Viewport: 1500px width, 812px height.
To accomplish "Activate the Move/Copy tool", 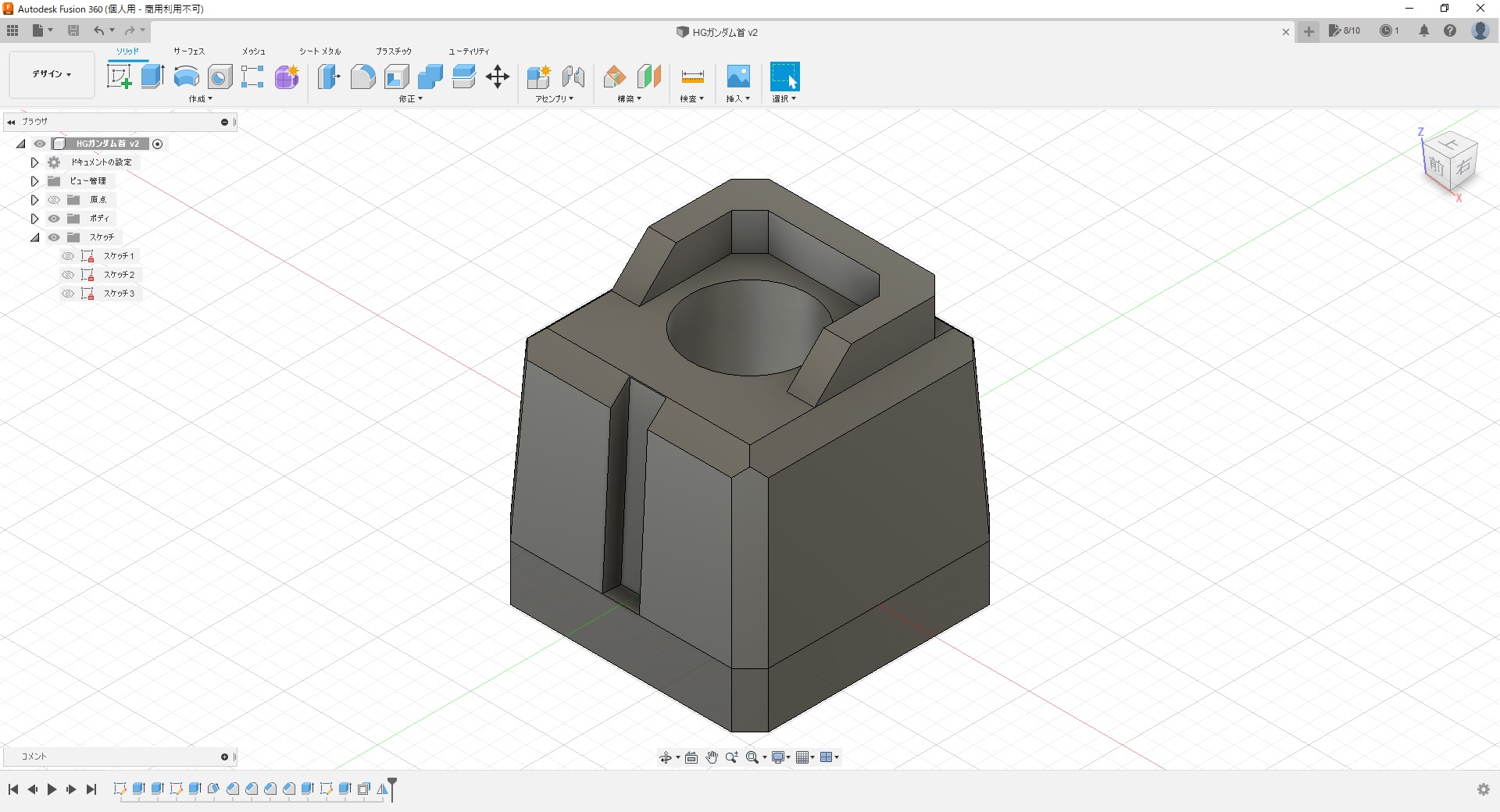I will 498,77.
